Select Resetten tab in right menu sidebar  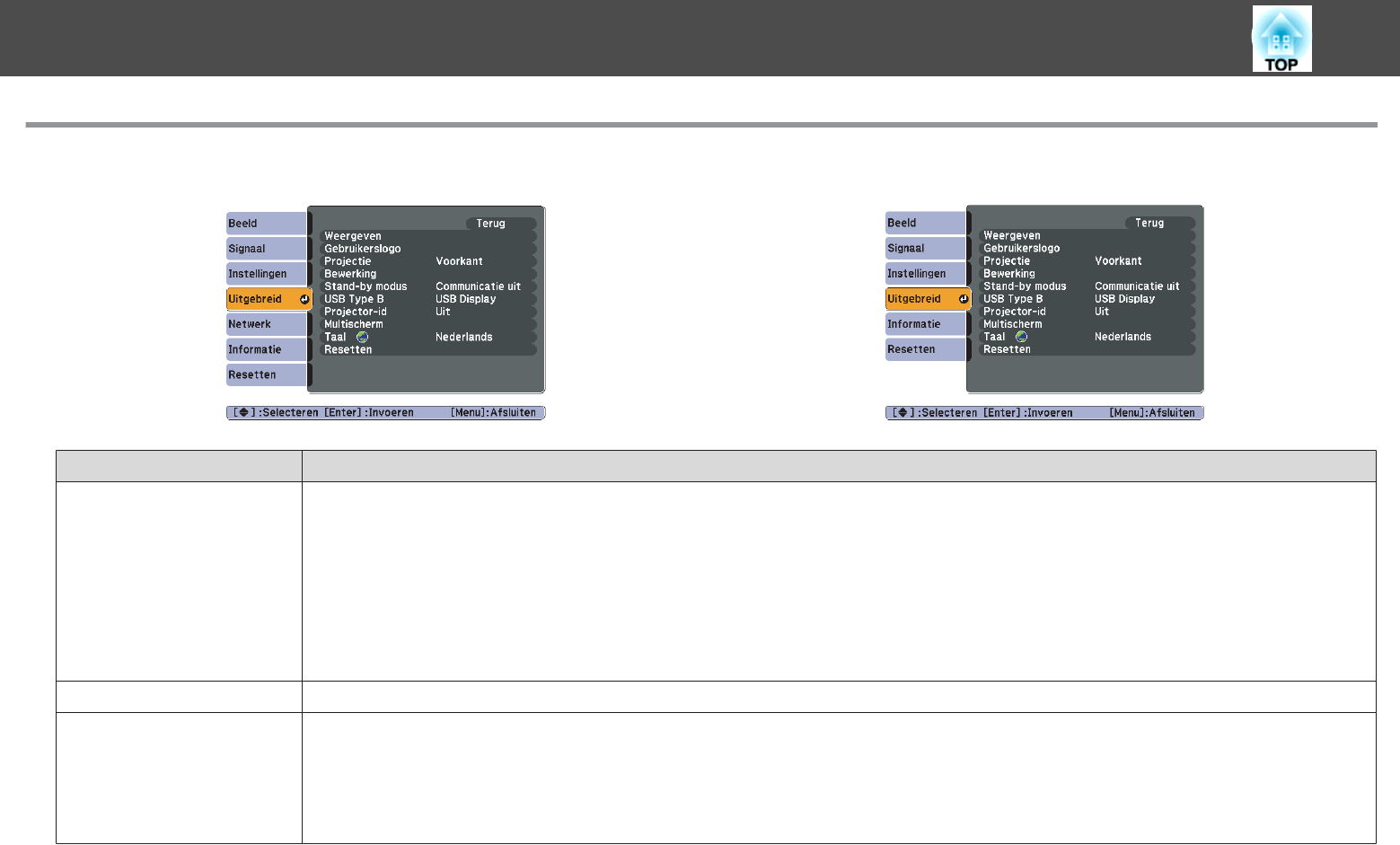926,349
